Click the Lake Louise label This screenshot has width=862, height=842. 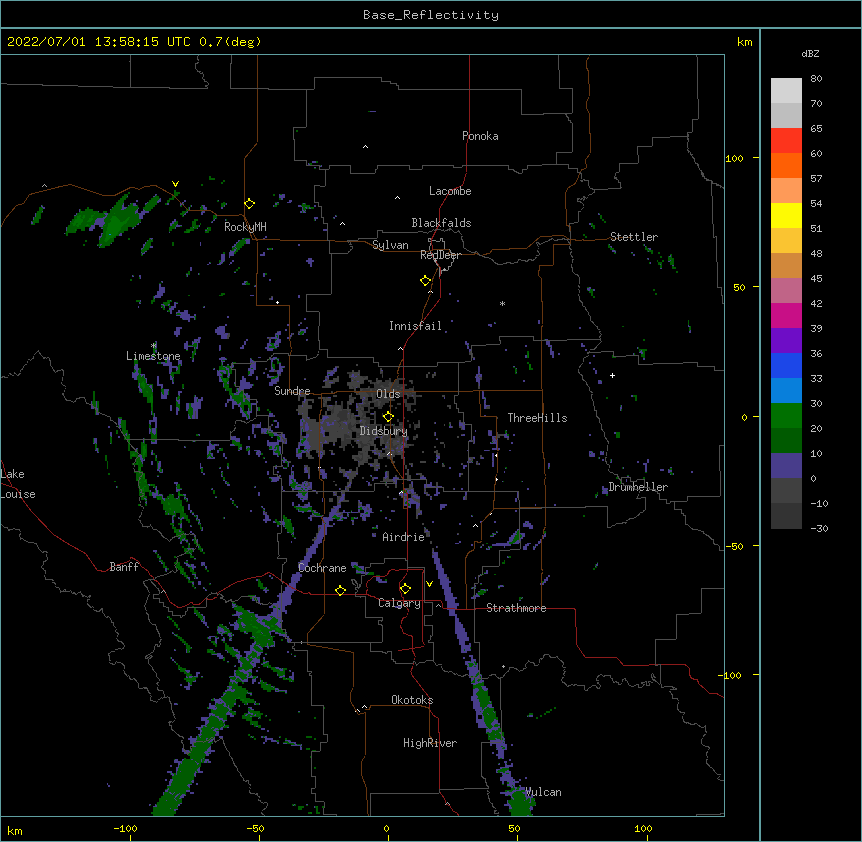(18, 484)
